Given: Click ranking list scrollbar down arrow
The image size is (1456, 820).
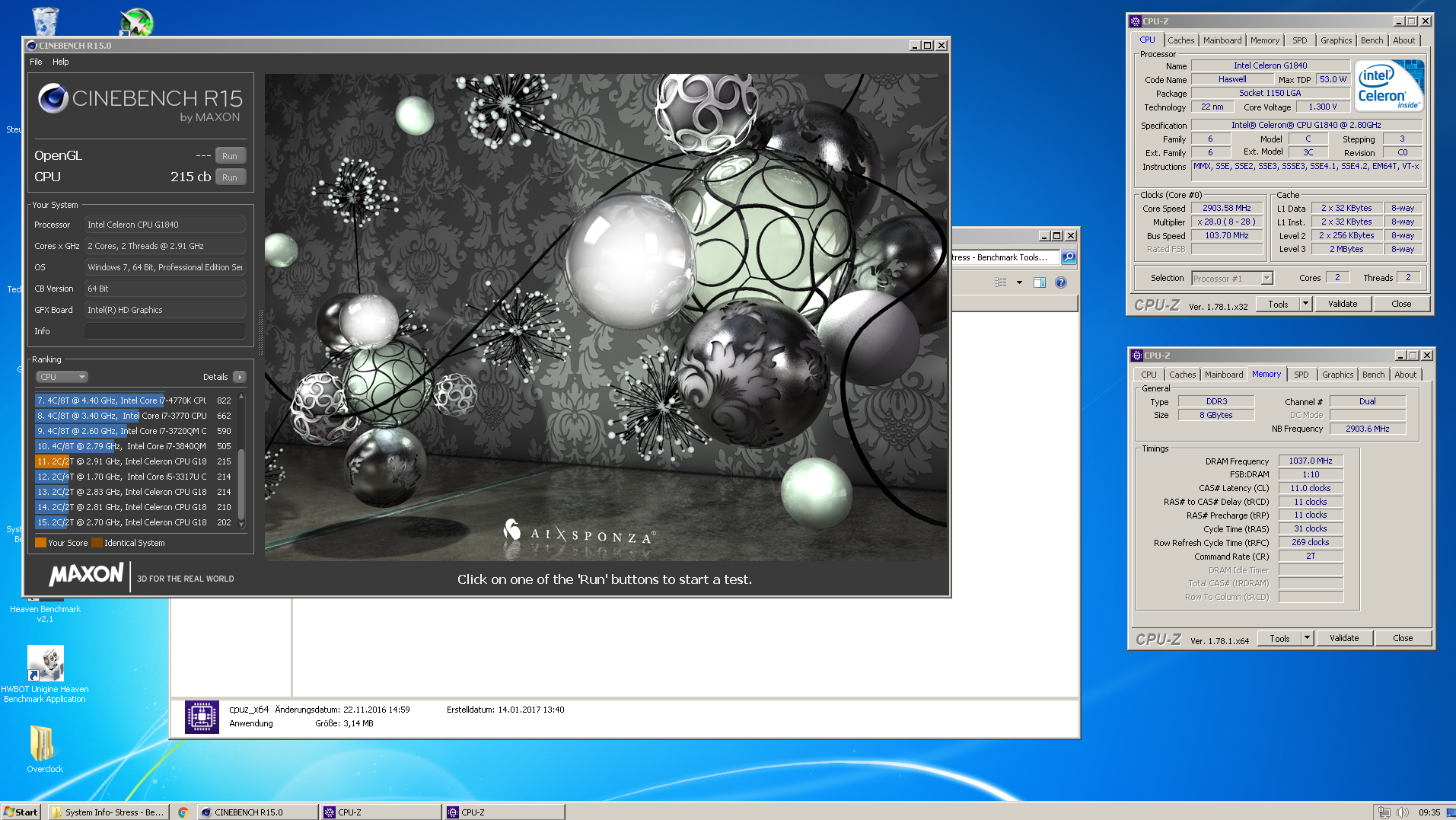Looking at the screenshot, I should point(241,524).
